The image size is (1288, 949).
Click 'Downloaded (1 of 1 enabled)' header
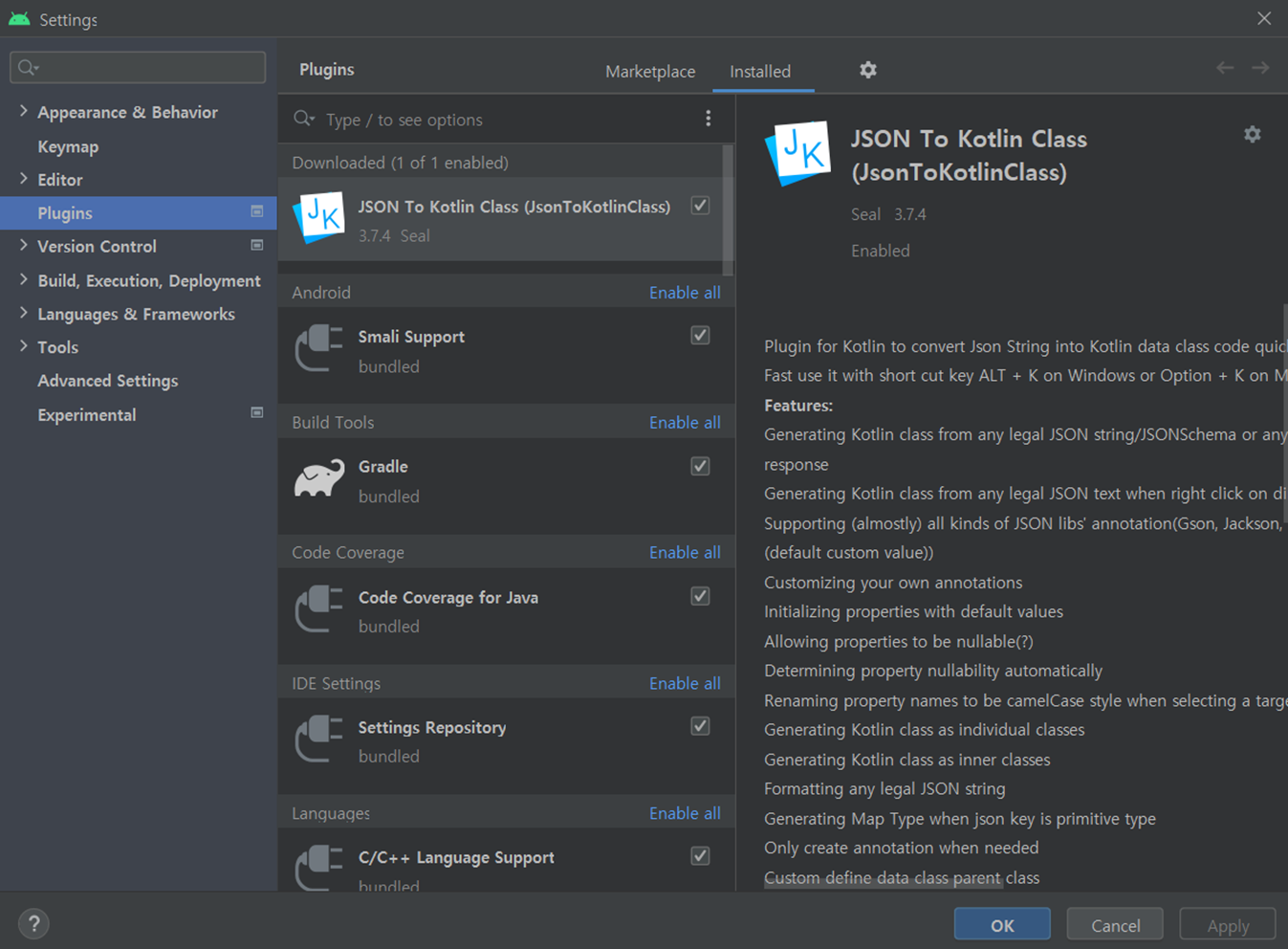pos(400,163)
